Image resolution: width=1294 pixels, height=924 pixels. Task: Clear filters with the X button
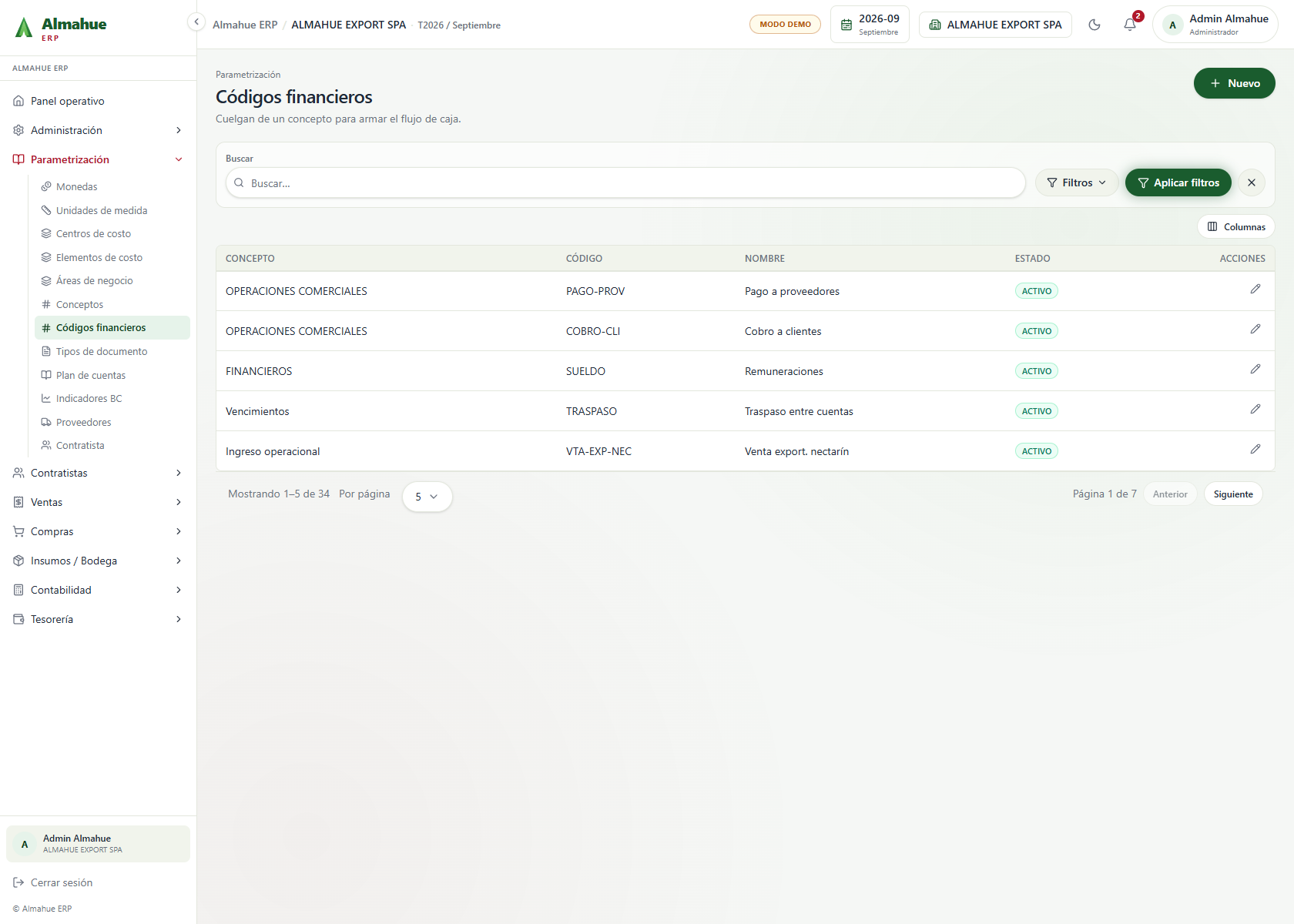(x=1252, y=182)
